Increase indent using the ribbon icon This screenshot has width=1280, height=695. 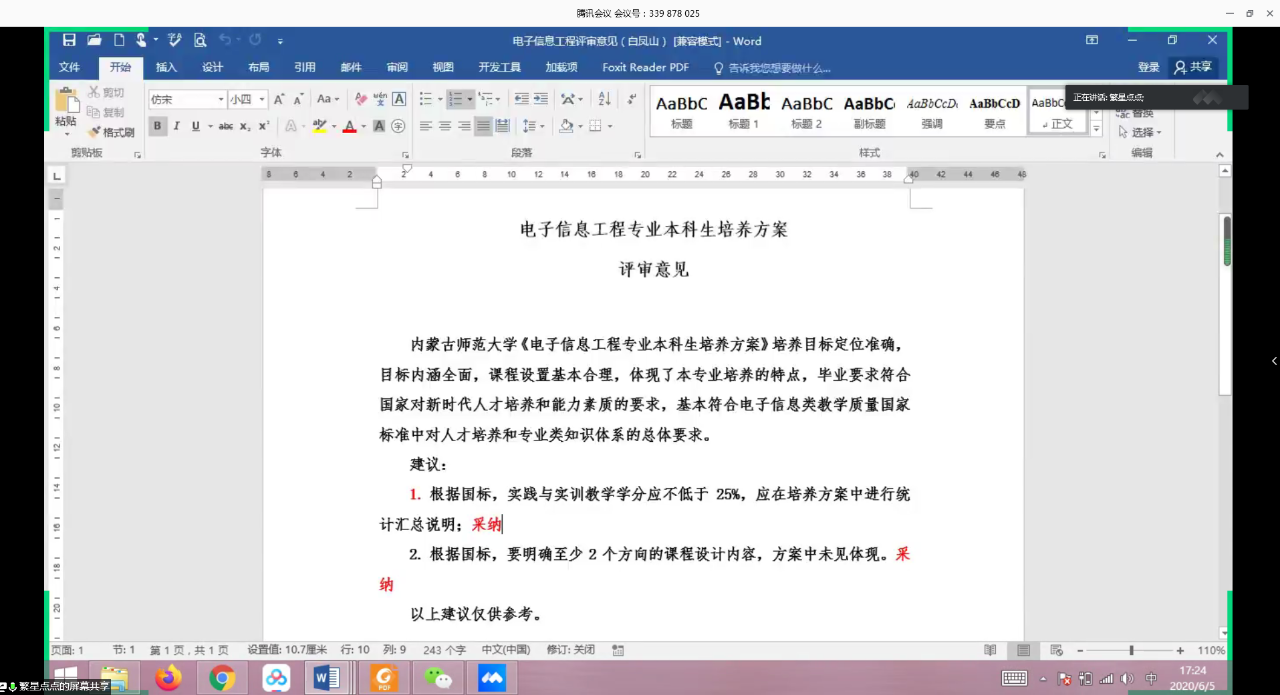click(541, 99)
